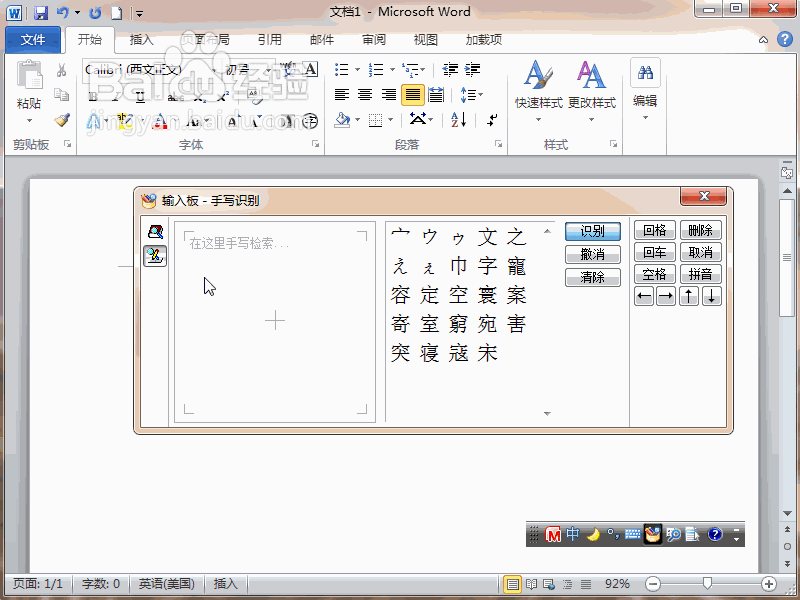800x600 pixels.
Task: Toggle Bold formatting
Action: coord(93,96)
